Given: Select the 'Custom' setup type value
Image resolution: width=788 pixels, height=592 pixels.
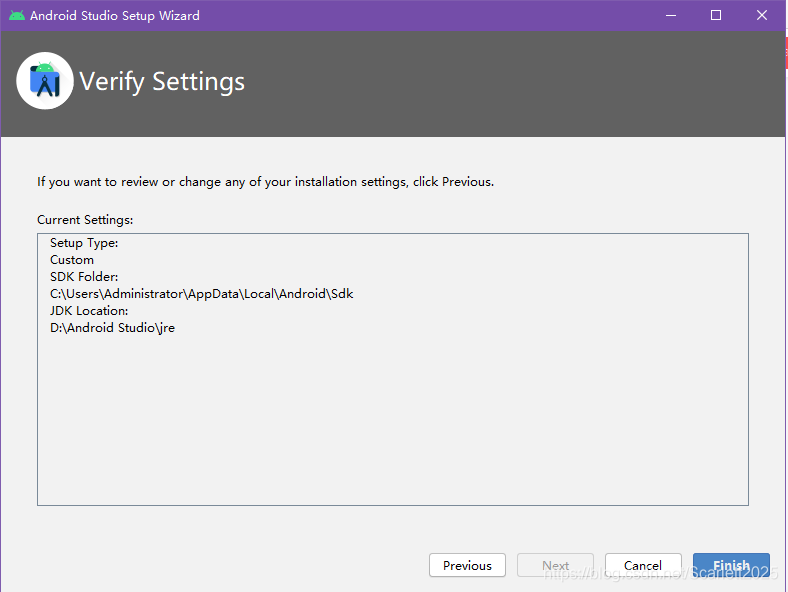Looking at the screenshot, I should point(72,260).
